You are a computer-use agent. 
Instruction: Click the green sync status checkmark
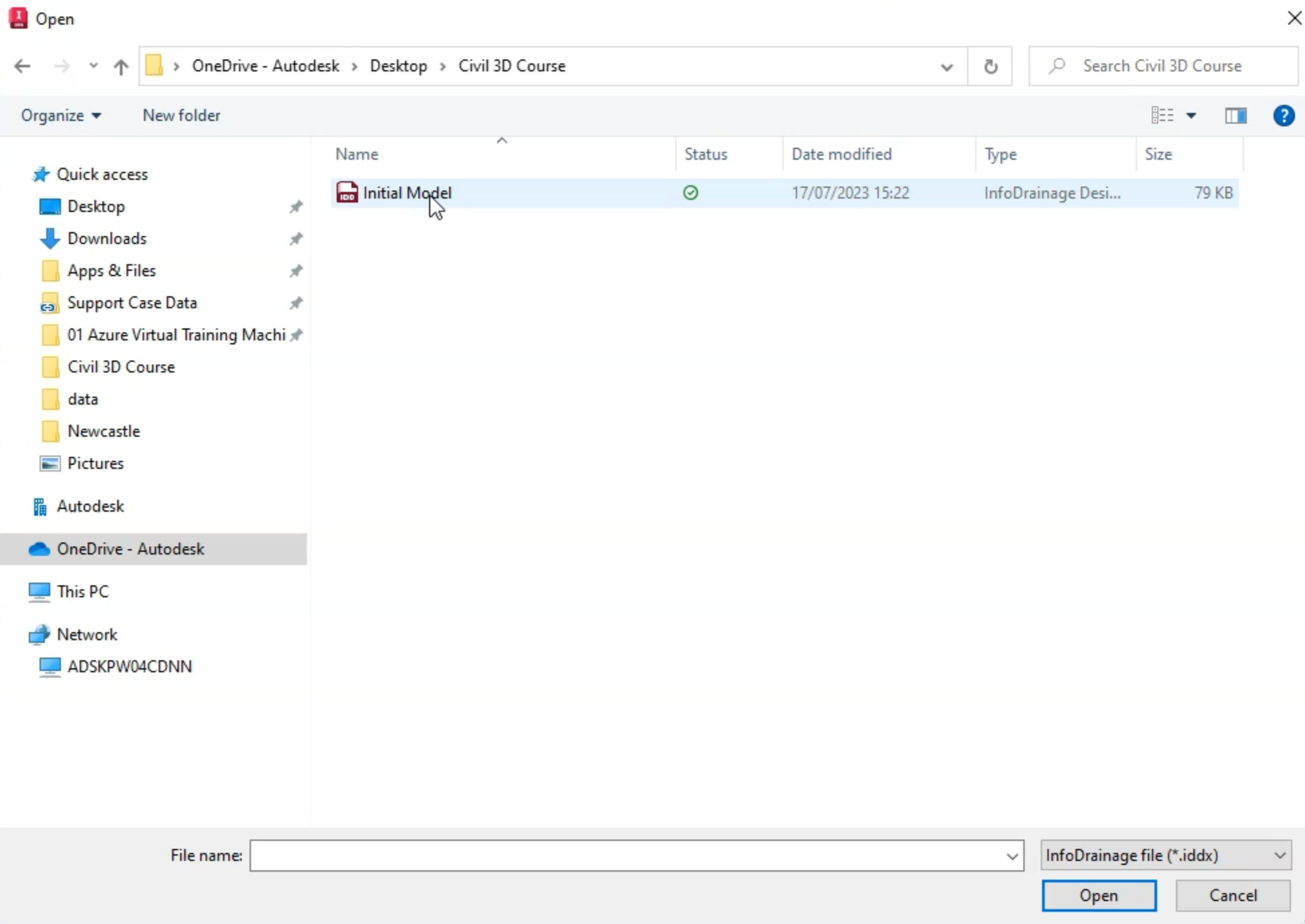point(691,193)
